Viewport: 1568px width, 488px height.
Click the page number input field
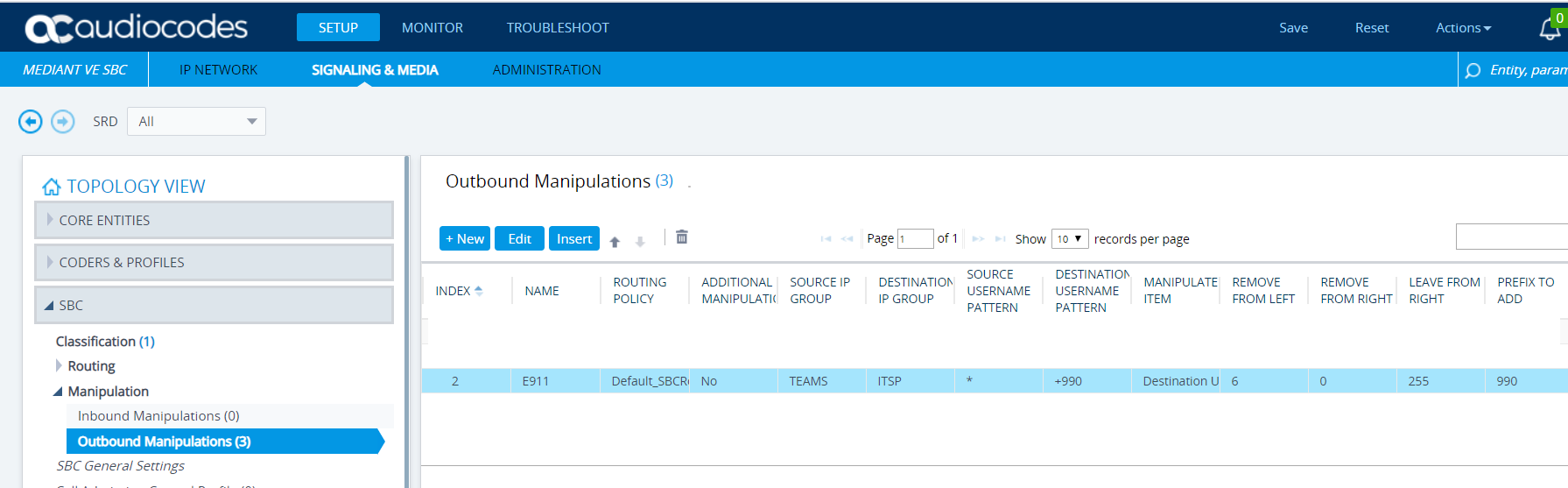pyautogui.click(x=915, y=239)
